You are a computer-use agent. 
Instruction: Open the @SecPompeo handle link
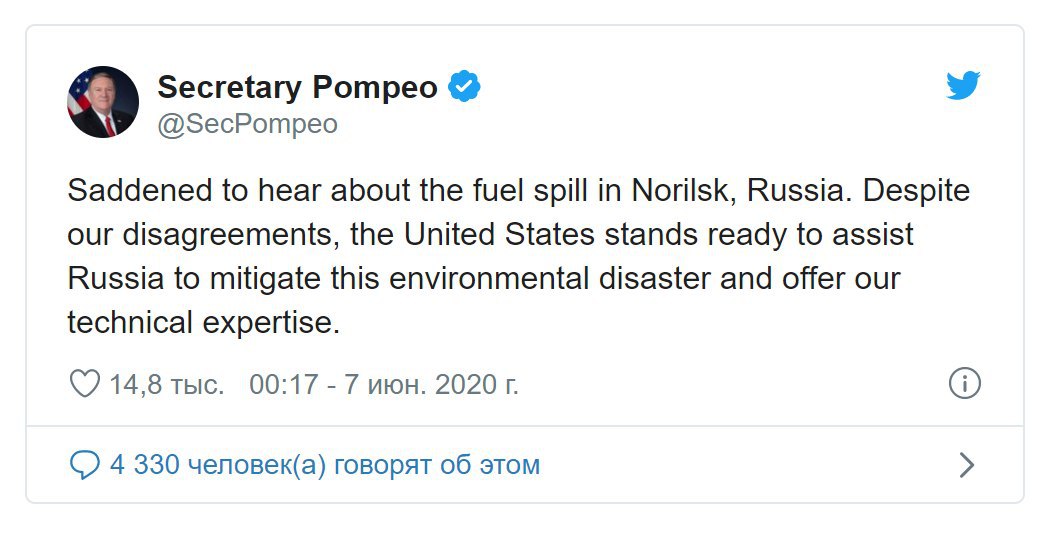[247, 124]
